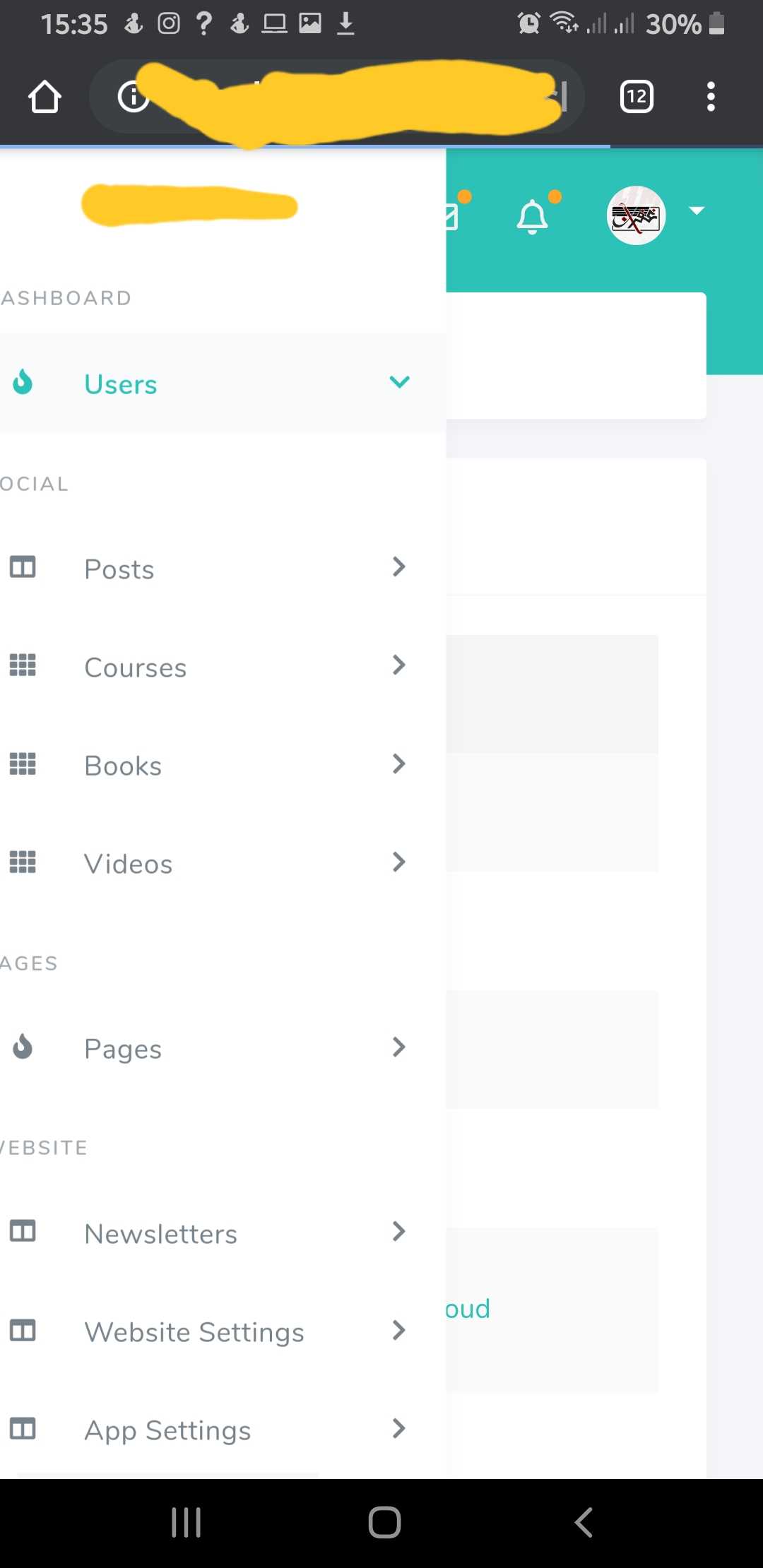Screen dimensions: 763x1568
Task: Select the Books grid icon
Action: click(x=23, y=764)
